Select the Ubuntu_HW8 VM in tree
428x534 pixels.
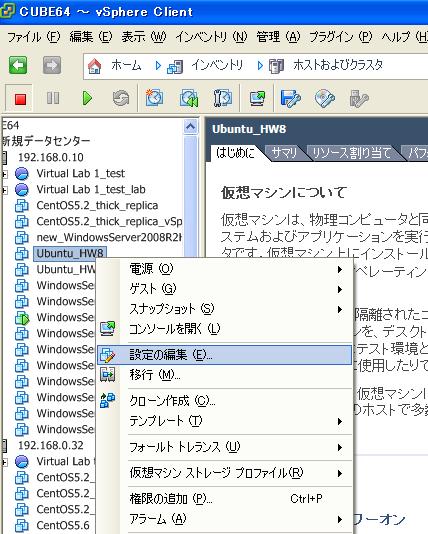click(70, 253)
